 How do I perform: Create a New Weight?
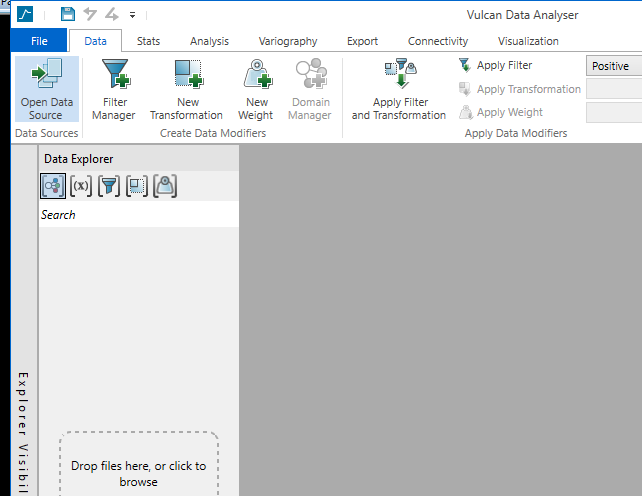point(256,89)
